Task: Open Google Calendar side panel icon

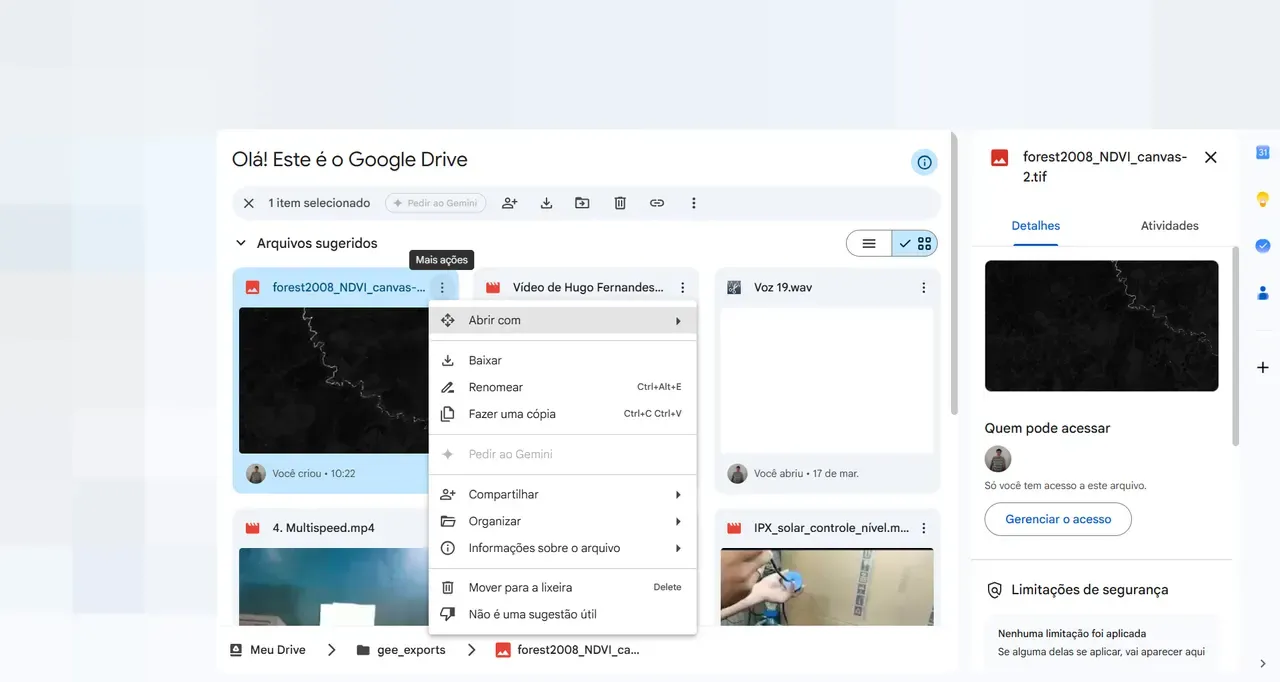Action: click(1263, 152)
